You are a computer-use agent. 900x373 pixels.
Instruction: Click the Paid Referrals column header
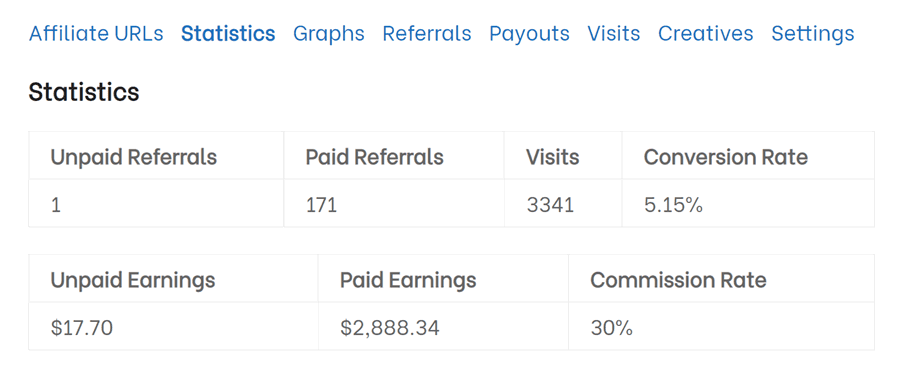coord(374,157)
